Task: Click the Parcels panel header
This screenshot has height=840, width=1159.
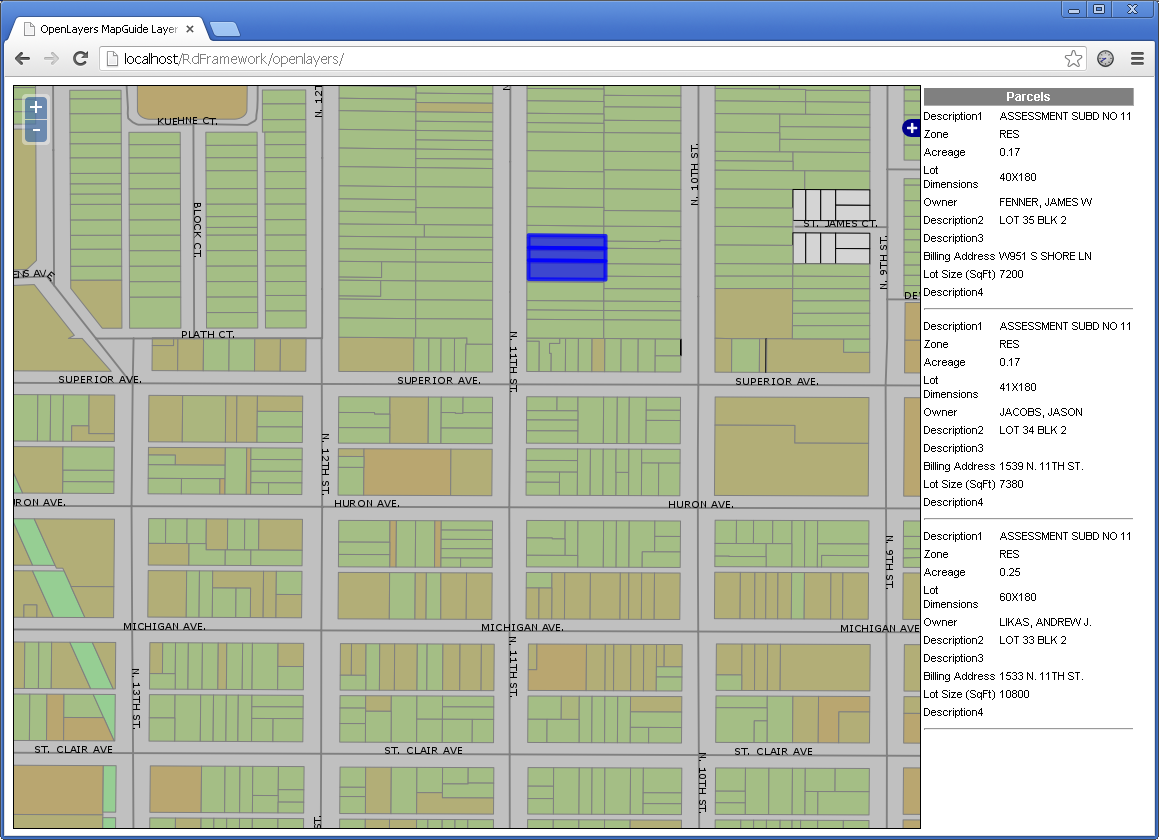Action: 1027,96
